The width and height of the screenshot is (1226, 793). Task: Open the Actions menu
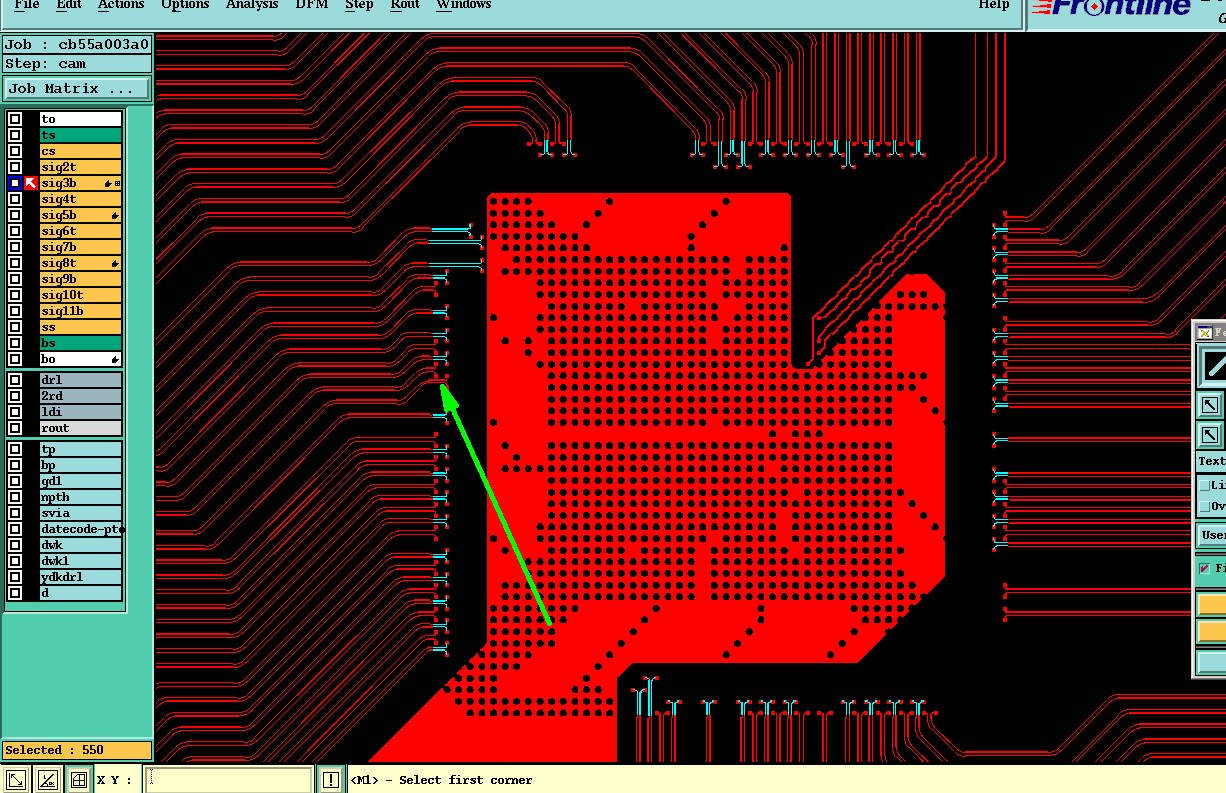click(121, 5)
